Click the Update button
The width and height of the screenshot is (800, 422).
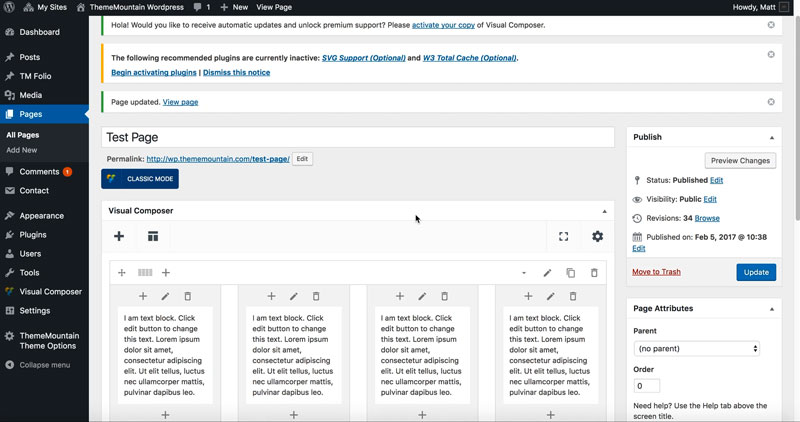point(756,272)
